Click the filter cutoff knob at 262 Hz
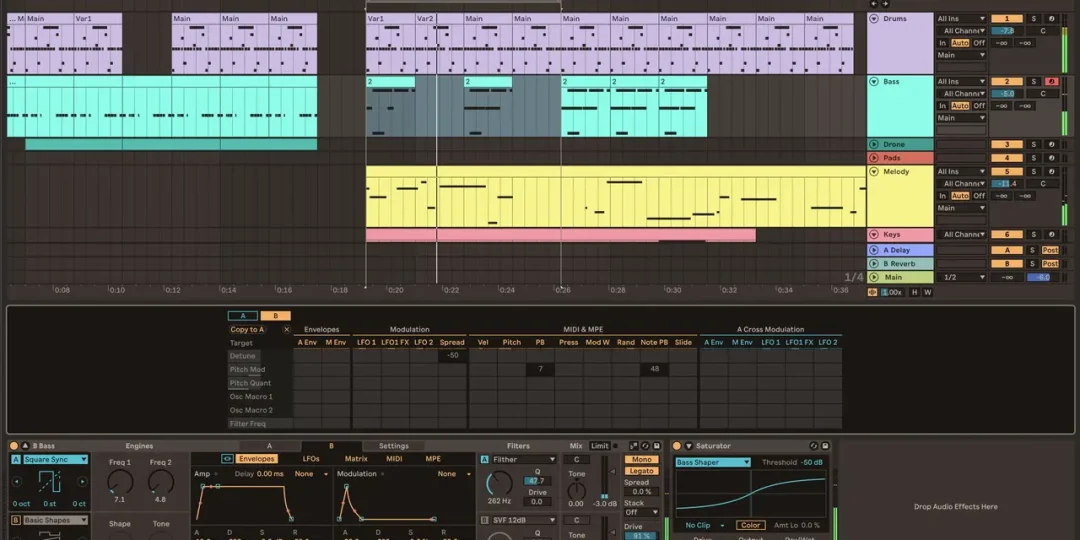 pyautogui.click(x=500, y=484)
